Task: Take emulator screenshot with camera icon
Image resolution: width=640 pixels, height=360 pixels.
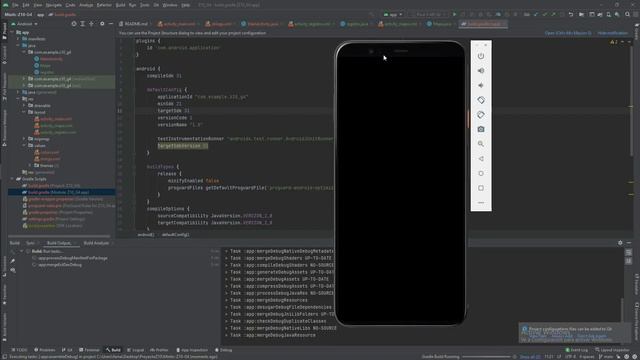Action: [481, 129]
